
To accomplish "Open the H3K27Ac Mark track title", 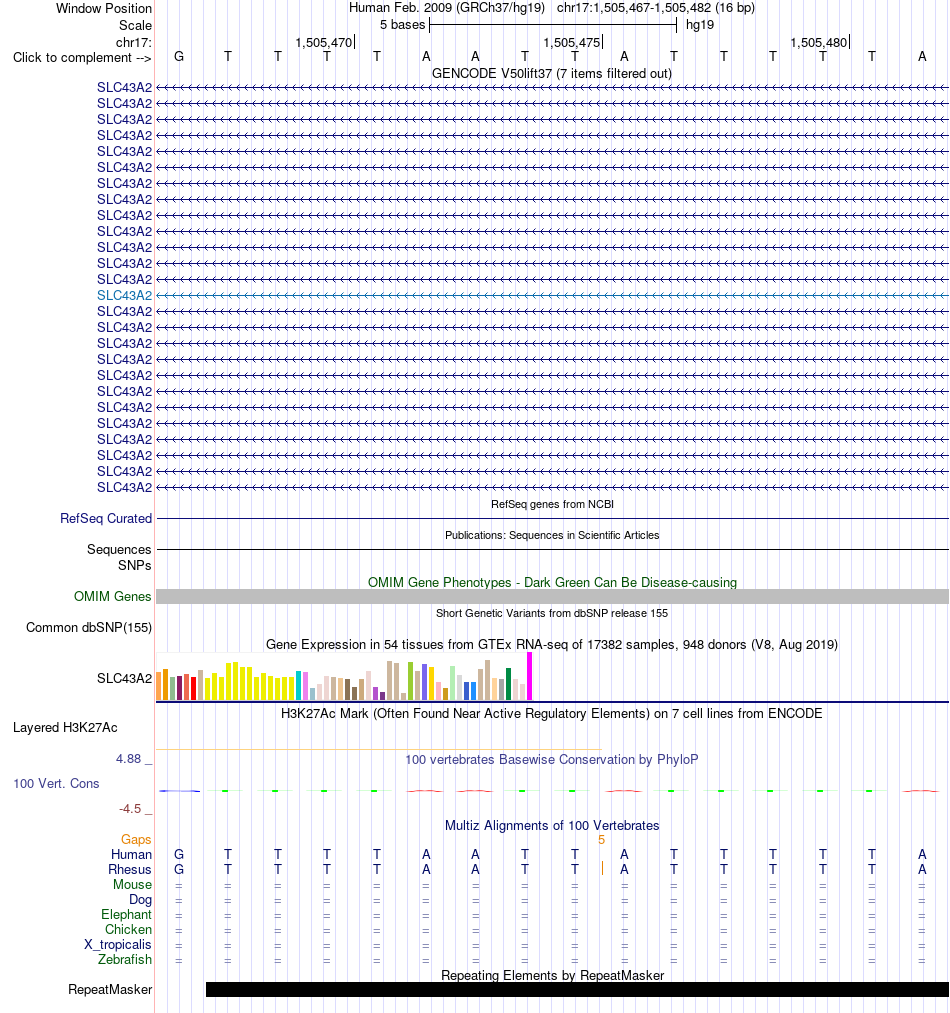I will coord(551,713).
